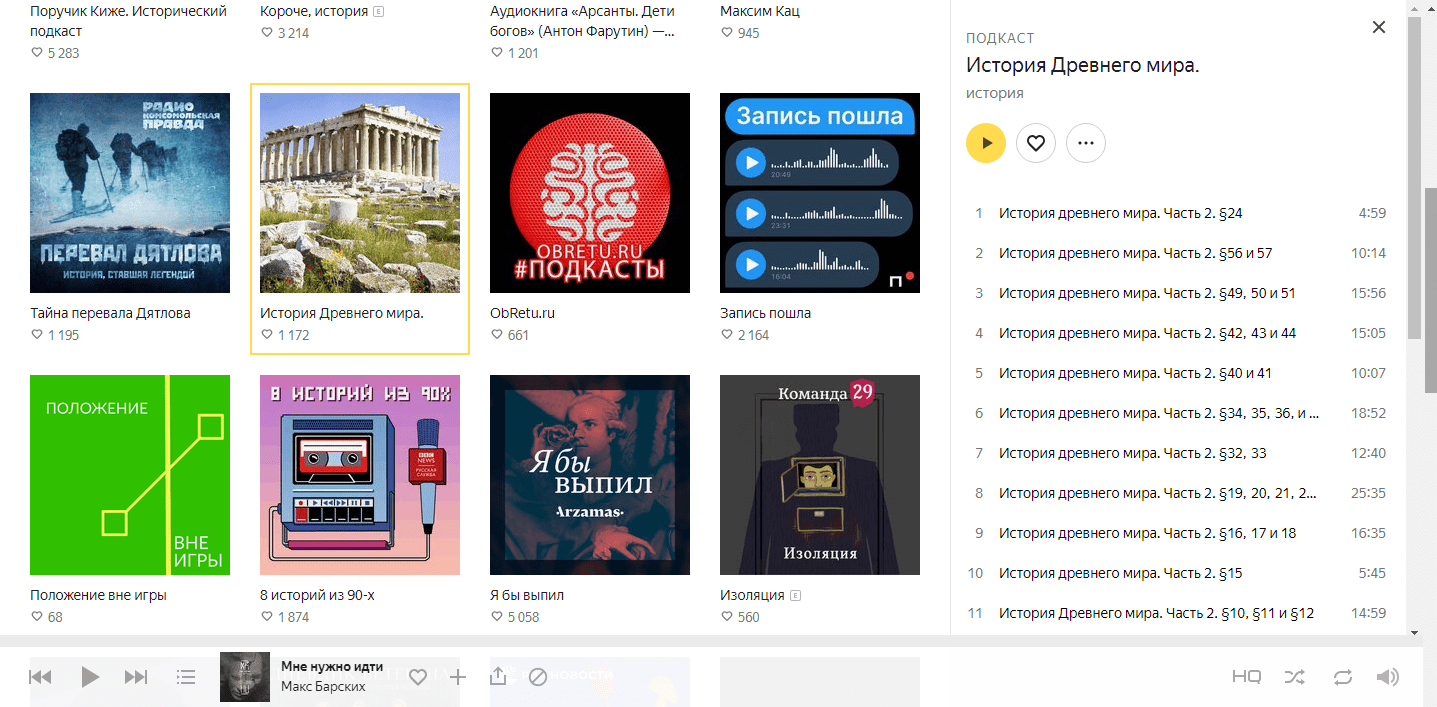
Task: Skip to the next track
Action: 136,677
